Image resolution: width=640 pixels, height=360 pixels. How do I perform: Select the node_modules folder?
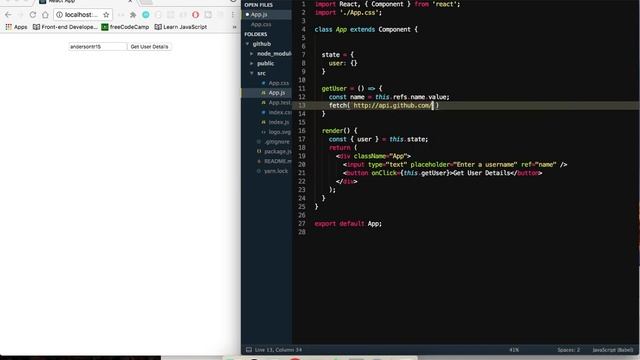[274, 53]
